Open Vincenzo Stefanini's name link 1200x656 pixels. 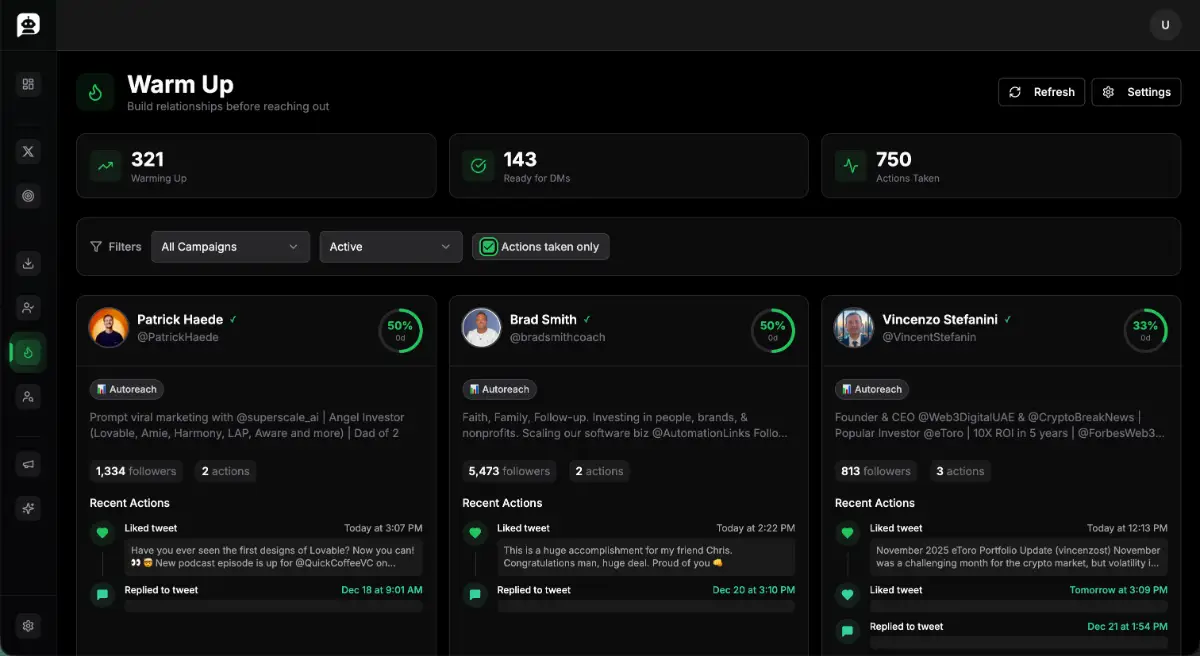940,320
